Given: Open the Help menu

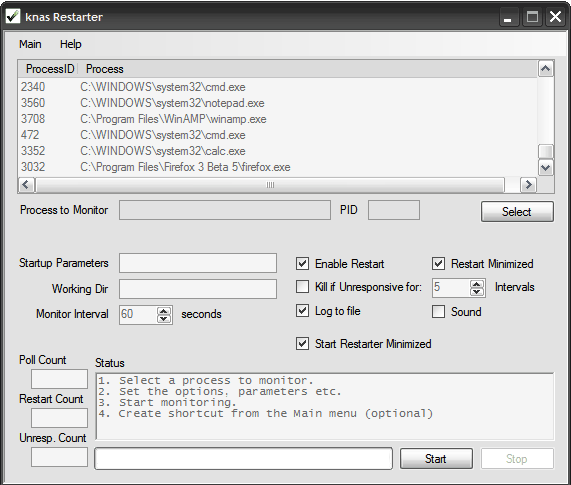Looking at the screenshot, I should [x=71, y=44].
